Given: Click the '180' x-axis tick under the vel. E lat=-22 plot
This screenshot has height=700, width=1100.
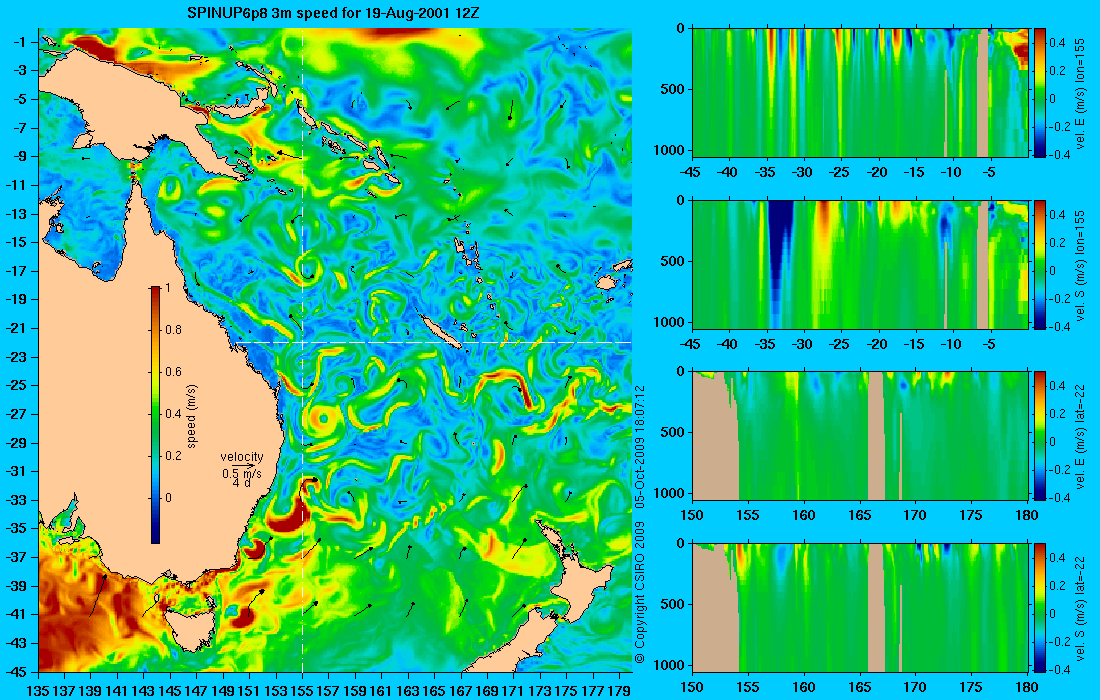Looking at the screenshot, I should point(1027,516).
